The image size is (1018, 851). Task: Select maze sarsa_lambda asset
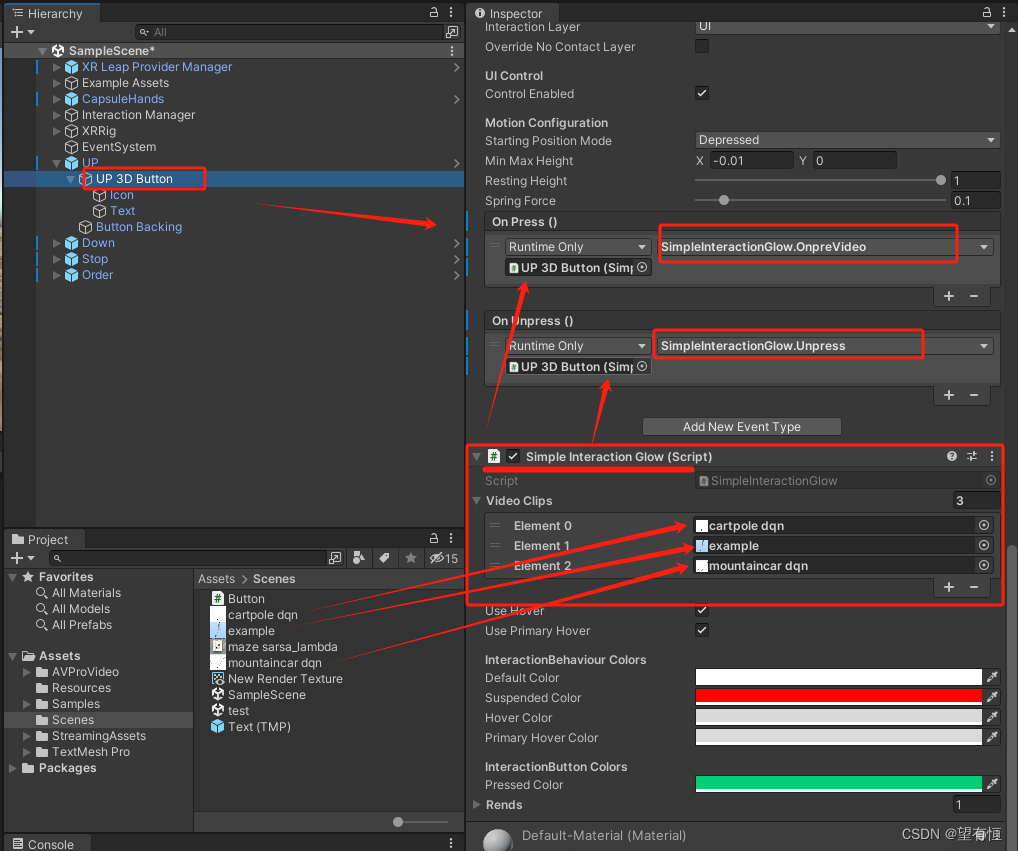(282, 647)
